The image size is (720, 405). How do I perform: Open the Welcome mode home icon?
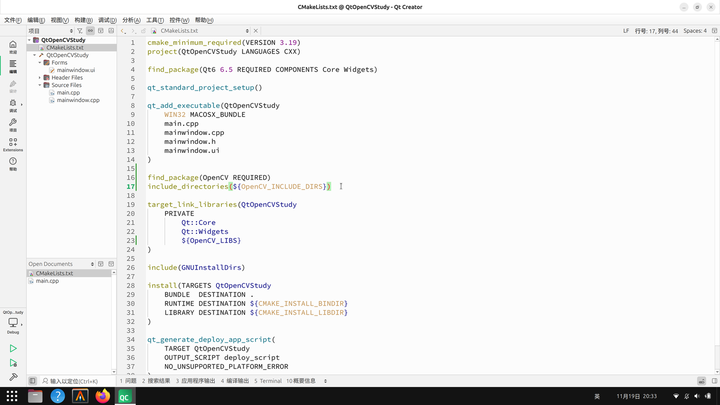click(x=13, y=46)
